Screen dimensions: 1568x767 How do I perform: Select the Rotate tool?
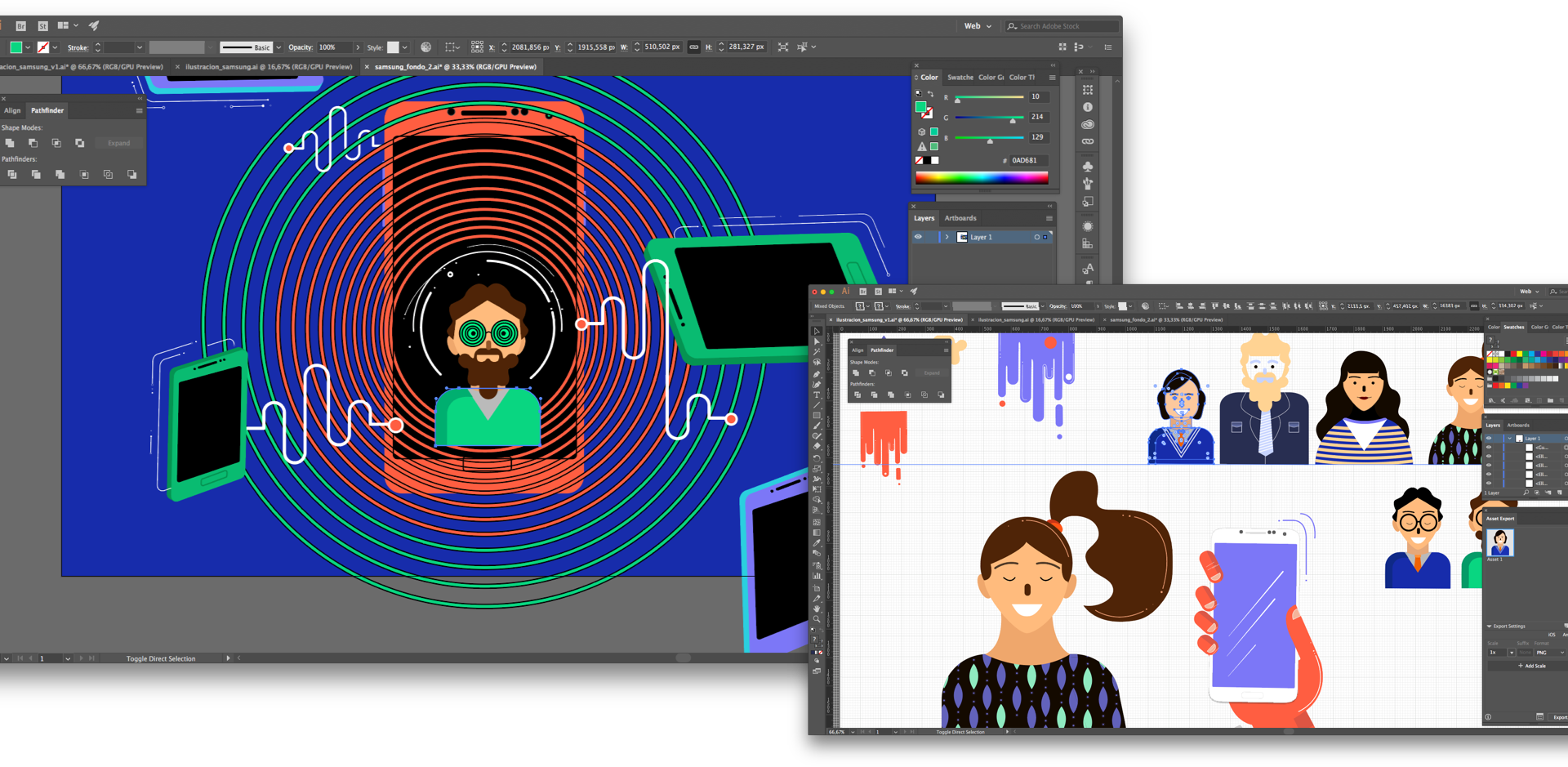[x=817, y=458]
